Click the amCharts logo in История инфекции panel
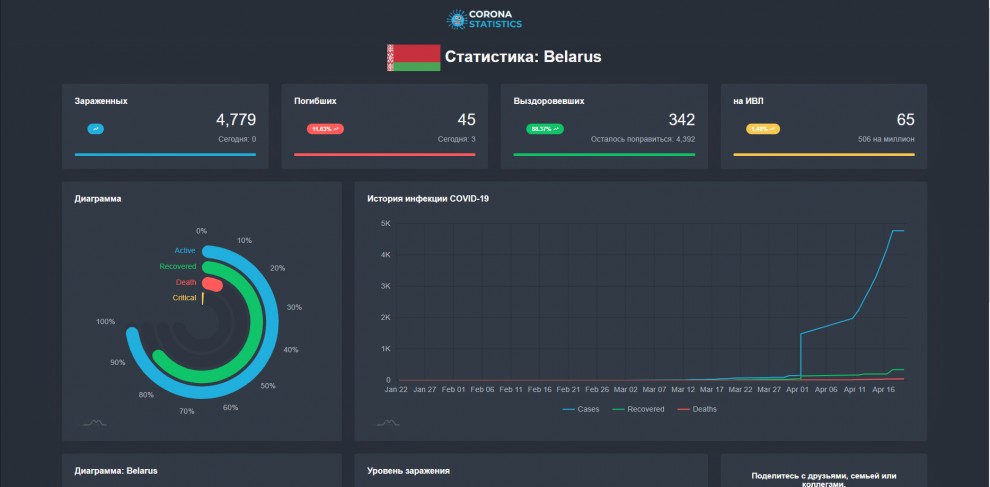The width and height of the screenshot is (990, 487). [x=388, y=423]
